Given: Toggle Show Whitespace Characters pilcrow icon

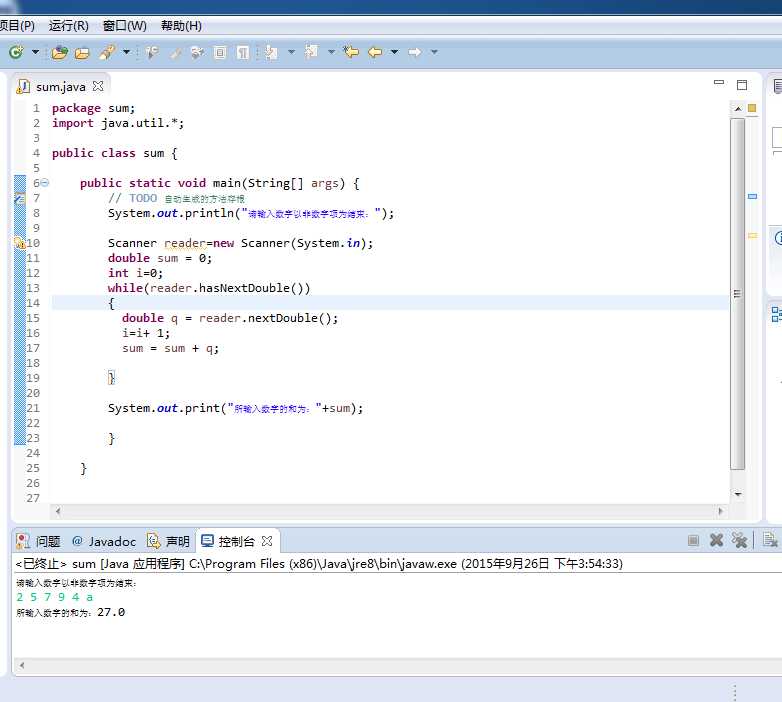Looking at the screenshot, I should [243, 52].
